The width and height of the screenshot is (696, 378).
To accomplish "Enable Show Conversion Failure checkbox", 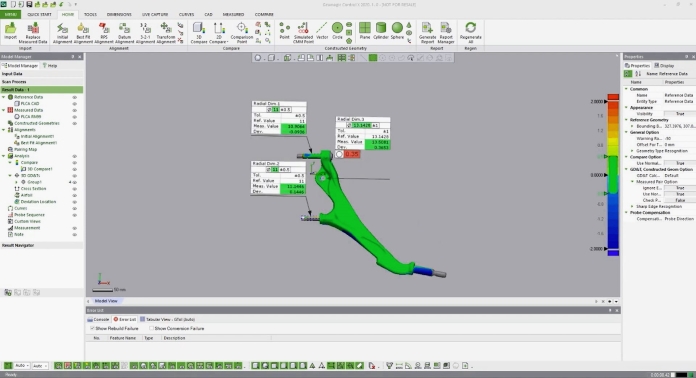I will click(x=151, y=328).
